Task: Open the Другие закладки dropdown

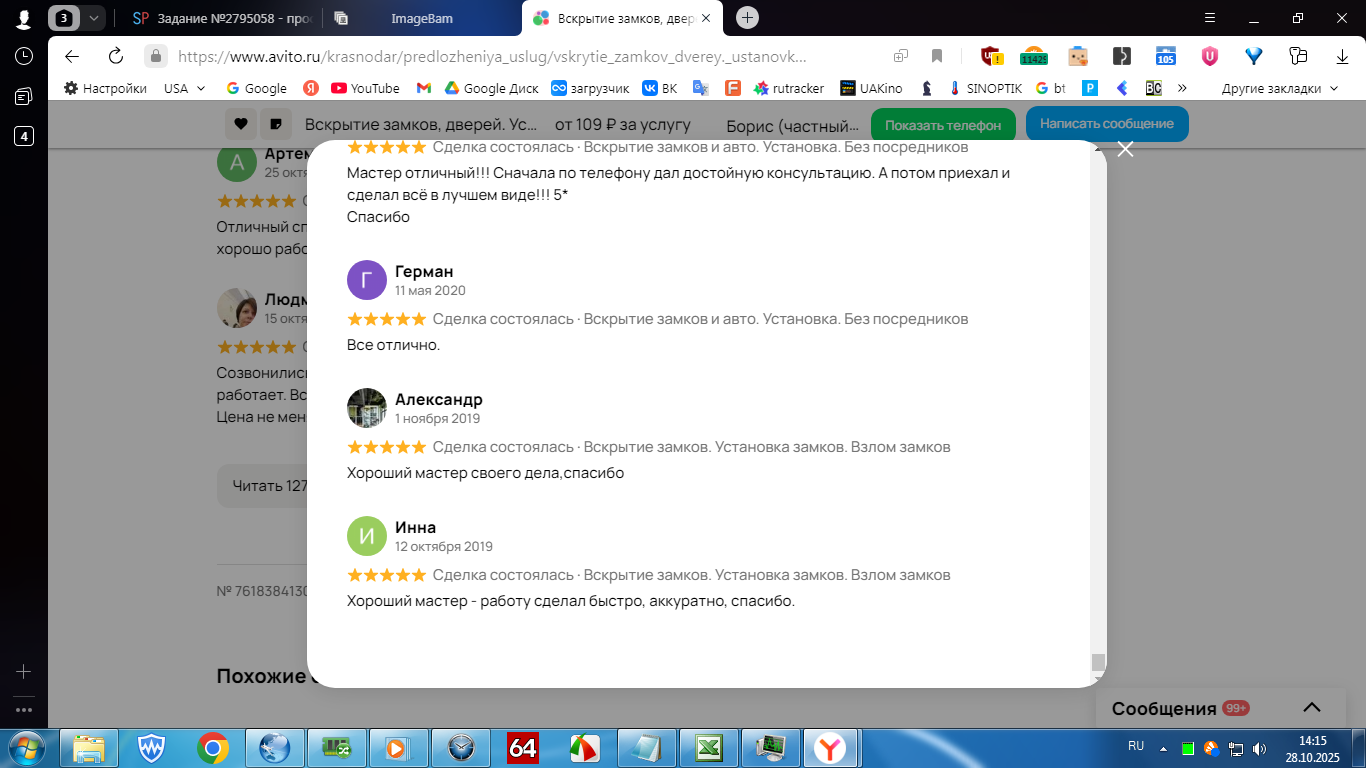Action: (1279, 88)
